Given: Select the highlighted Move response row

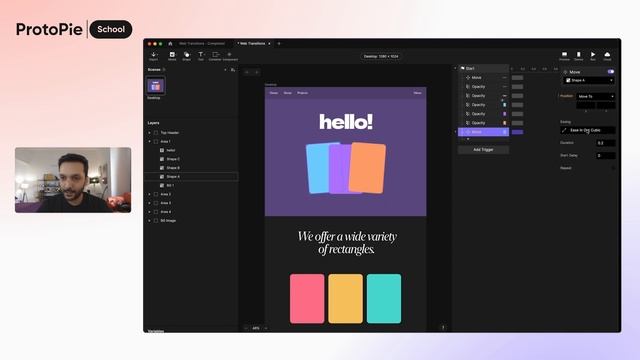Looking at the screenshot, I should (x=483, y=132).
